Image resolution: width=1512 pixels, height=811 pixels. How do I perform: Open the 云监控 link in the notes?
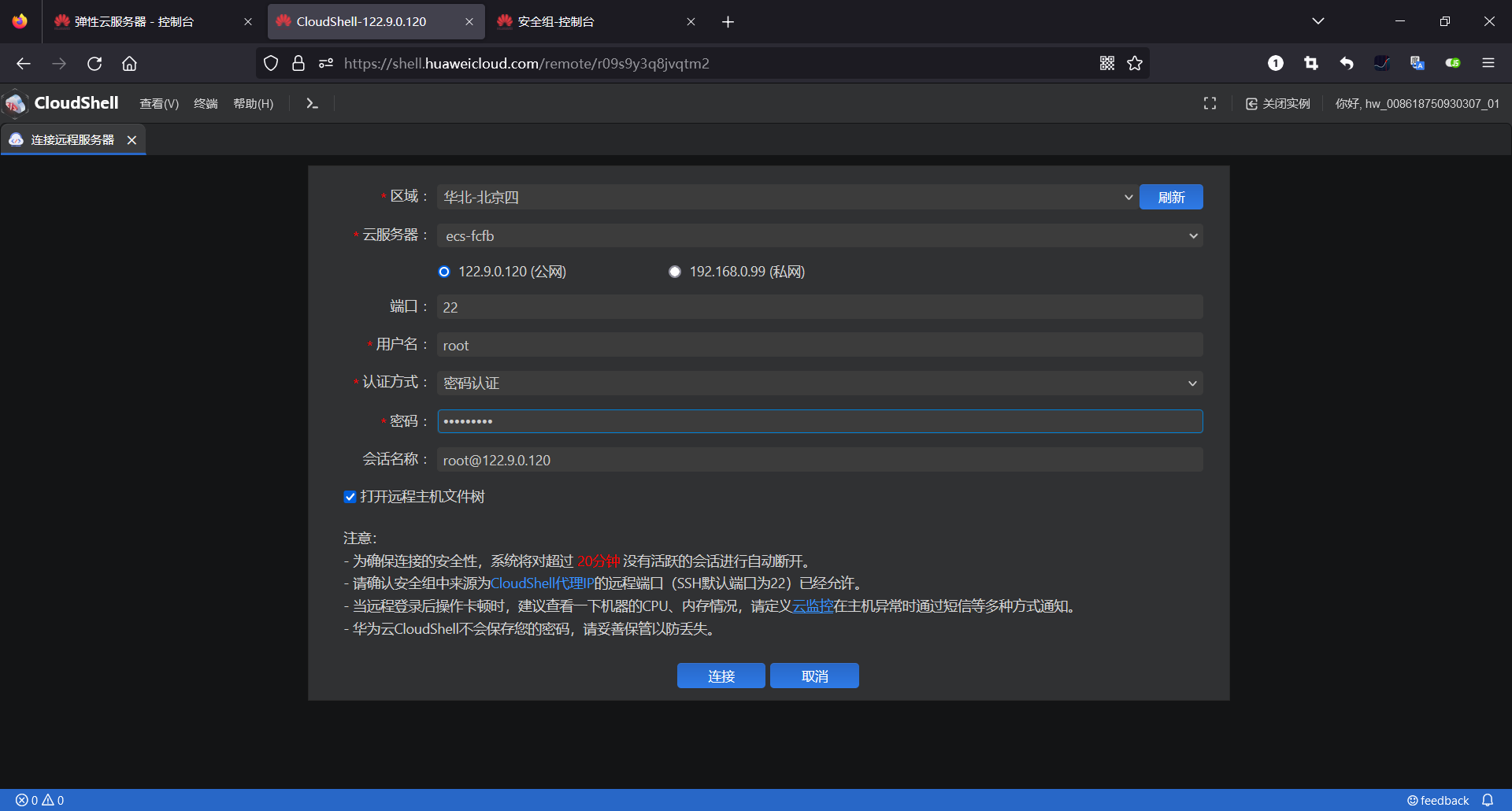click(813, 606)
